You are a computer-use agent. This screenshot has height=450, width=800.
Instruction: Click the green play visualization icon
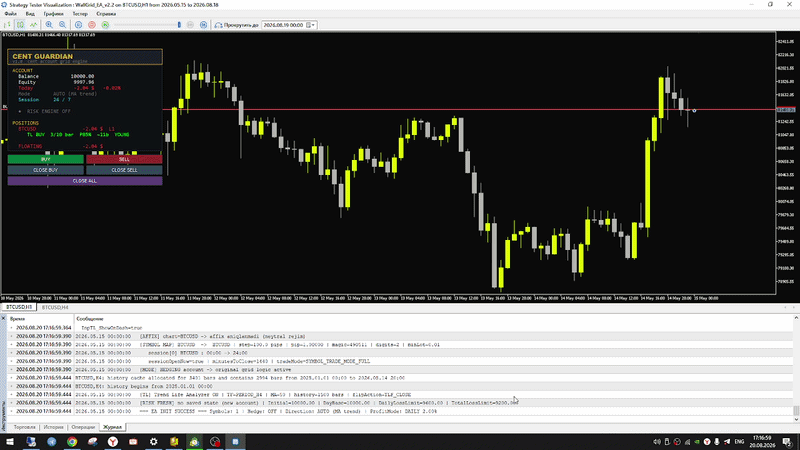(105, 24)
